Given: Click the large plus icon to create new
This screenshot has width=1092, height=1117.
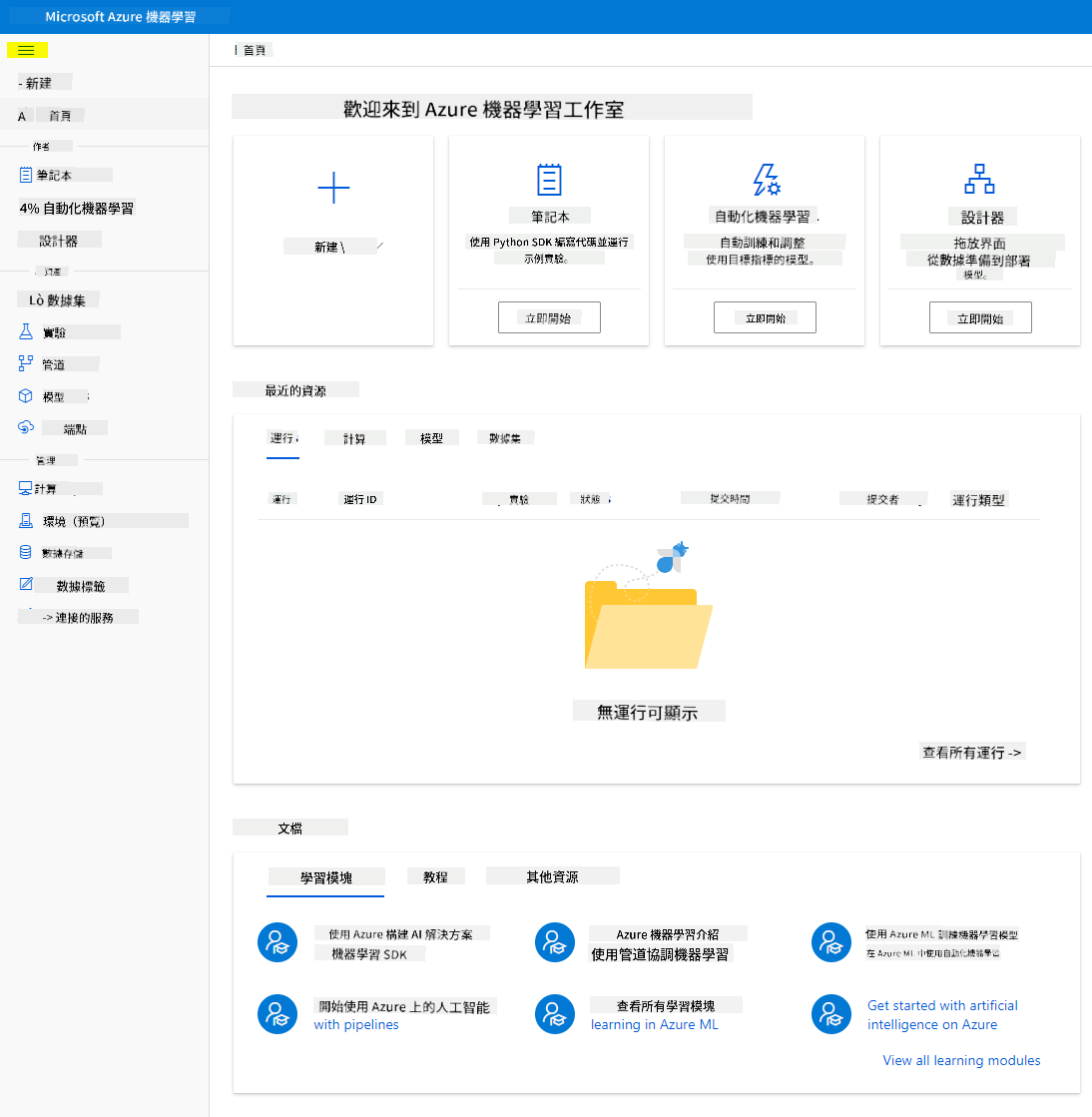Looking at the screenshot, I should coord(333,188).
